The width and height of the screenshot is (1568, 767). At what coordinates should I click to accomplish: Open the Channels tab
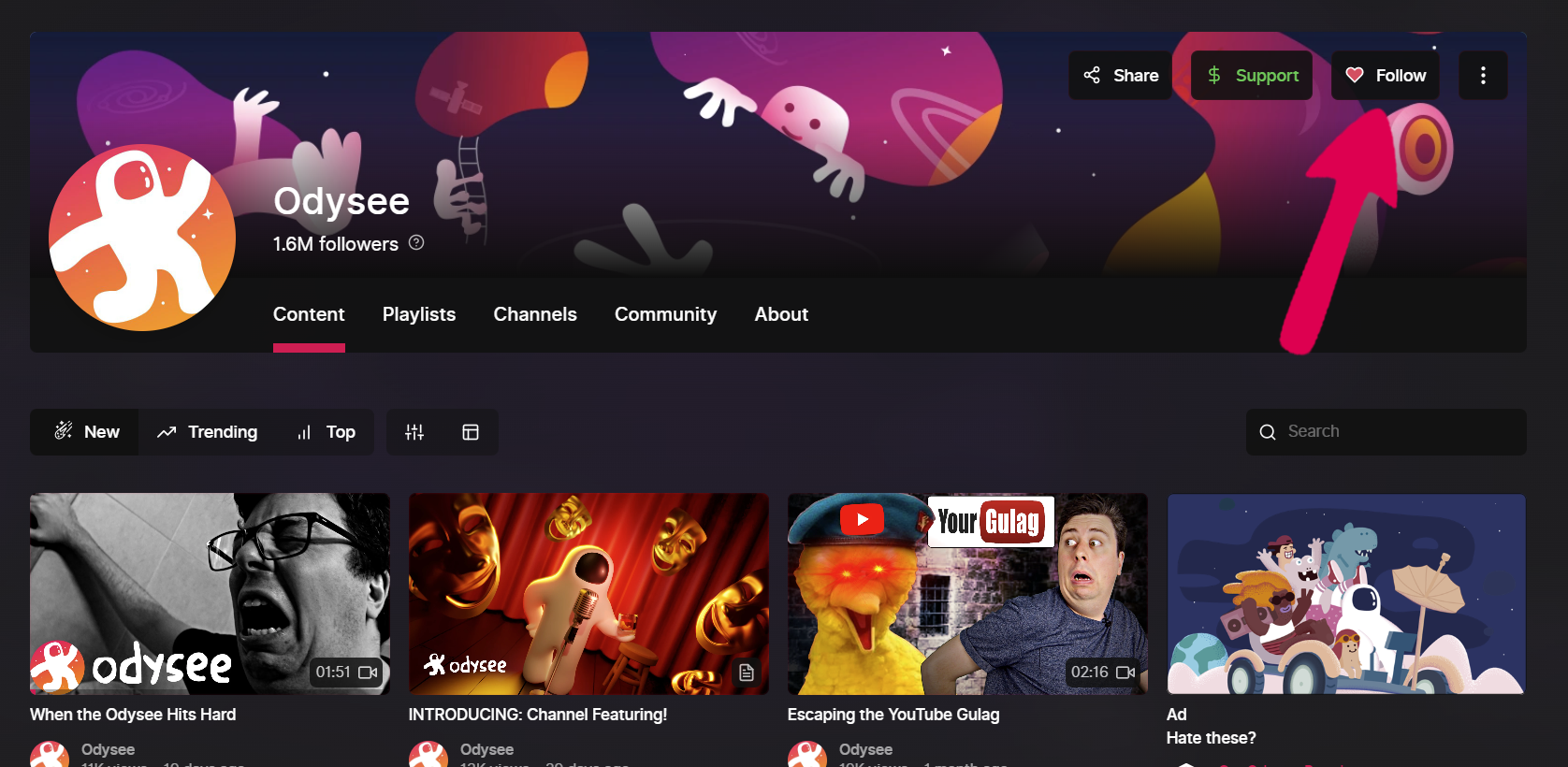pyautogui.click(x=535, y=314)
